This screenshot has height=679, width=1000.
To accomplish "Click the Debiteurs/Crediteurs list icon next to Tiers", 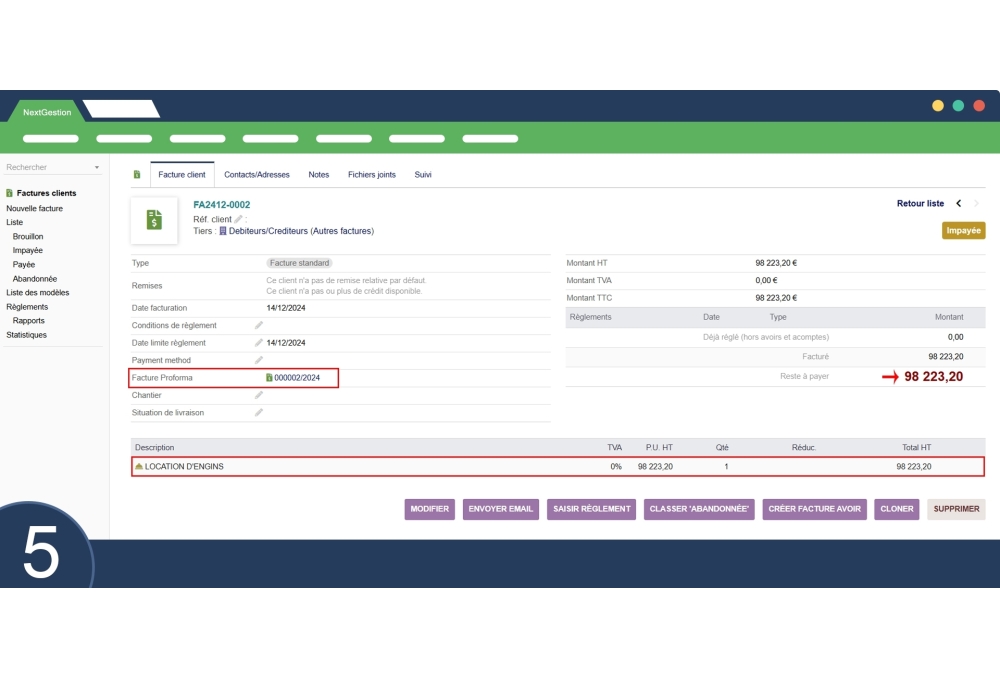I will pyautogui.click(x=225, y=231).
